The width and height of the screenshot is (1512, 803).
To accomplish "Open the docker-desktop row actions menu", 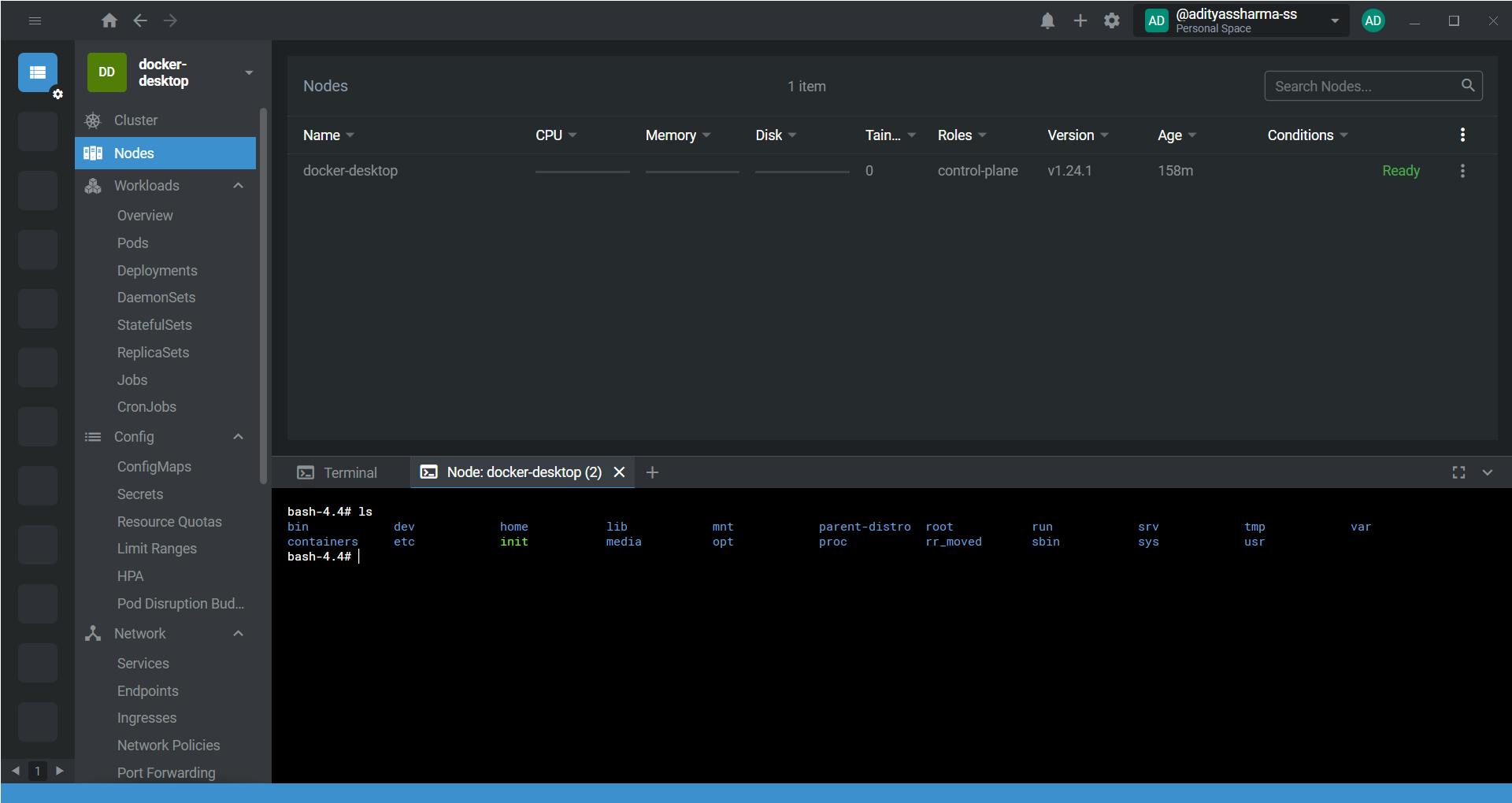I will pos(1462,171).
